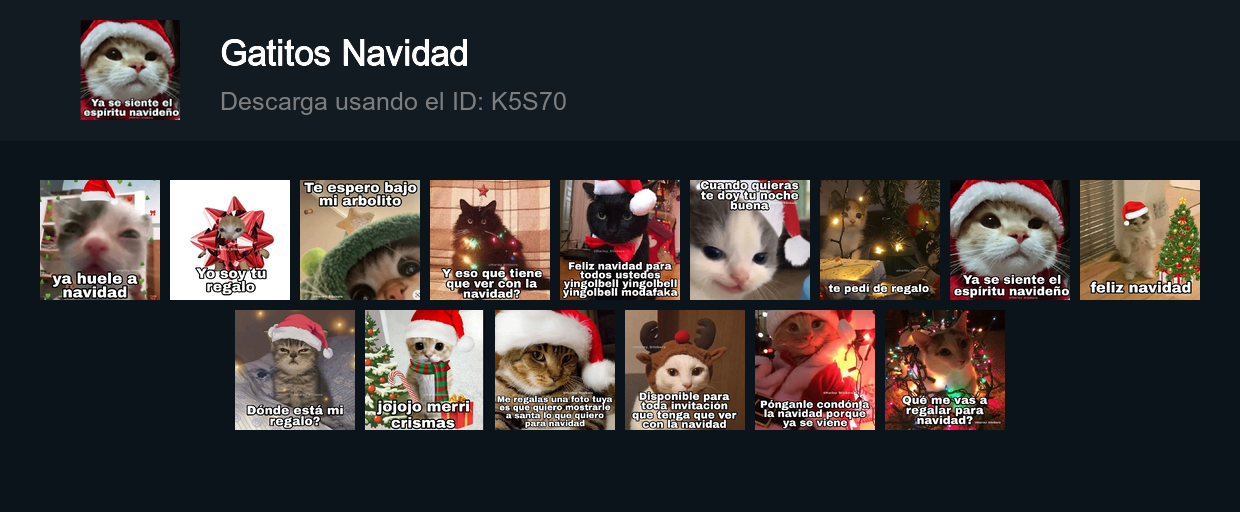Click 'Cuando quieras te doy tu nochebuena' sticker
The image size is (1240, 512).
pos(750,240)
